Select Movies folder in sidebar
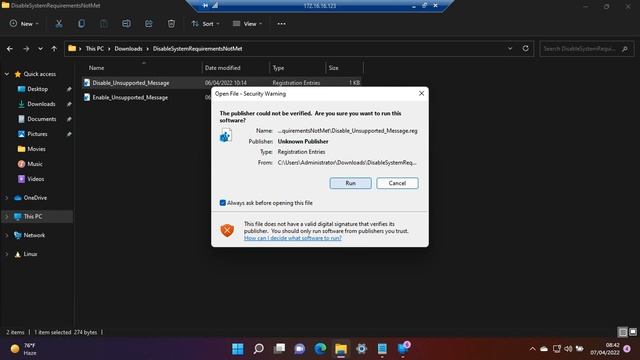This screenshot has height=360, width=640. pyautogui.click(x=36, y=149)
